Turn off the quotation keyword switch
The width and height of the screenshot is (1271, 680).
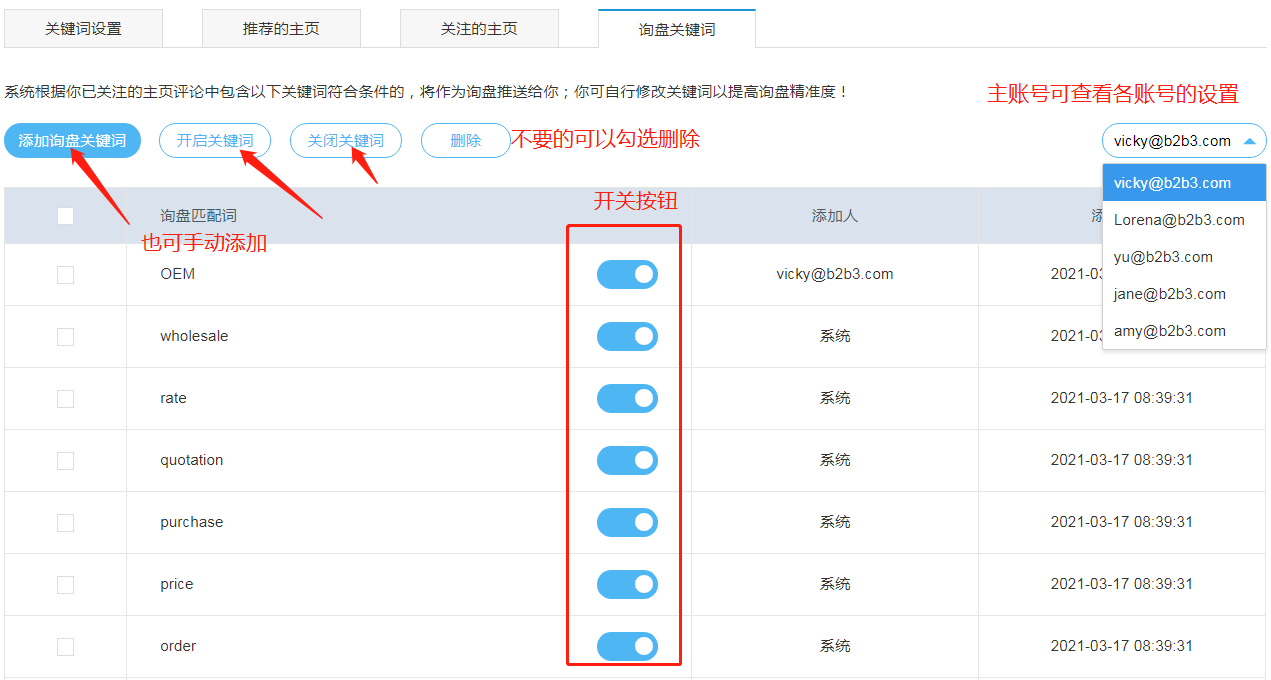pyautogui.click(x=627, y=460)
